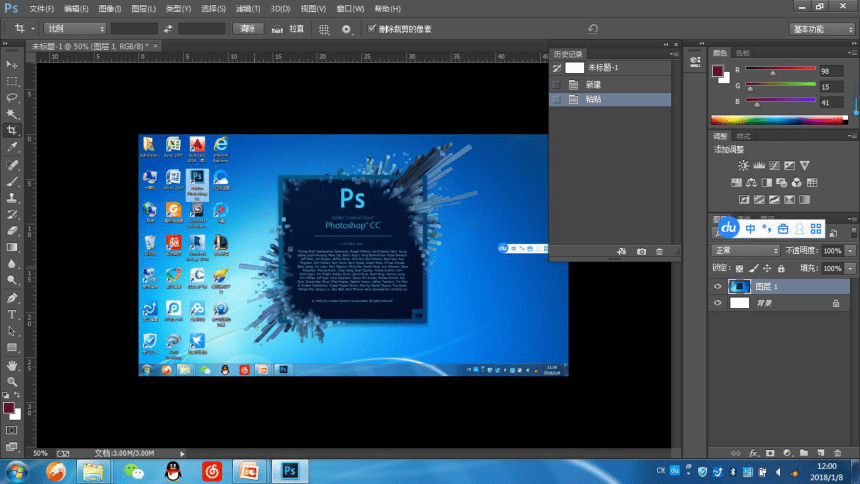Select the Hand tool
Screen dimensions: 860x484
point(12,365)
